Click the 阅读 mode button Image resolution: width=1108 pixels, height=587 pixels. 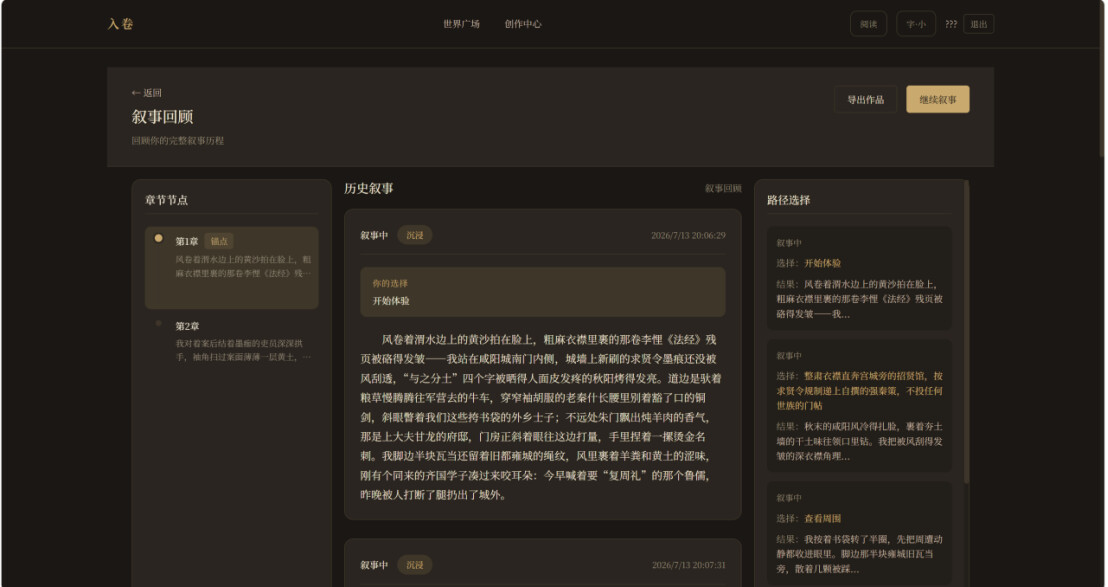pos(868,24)
